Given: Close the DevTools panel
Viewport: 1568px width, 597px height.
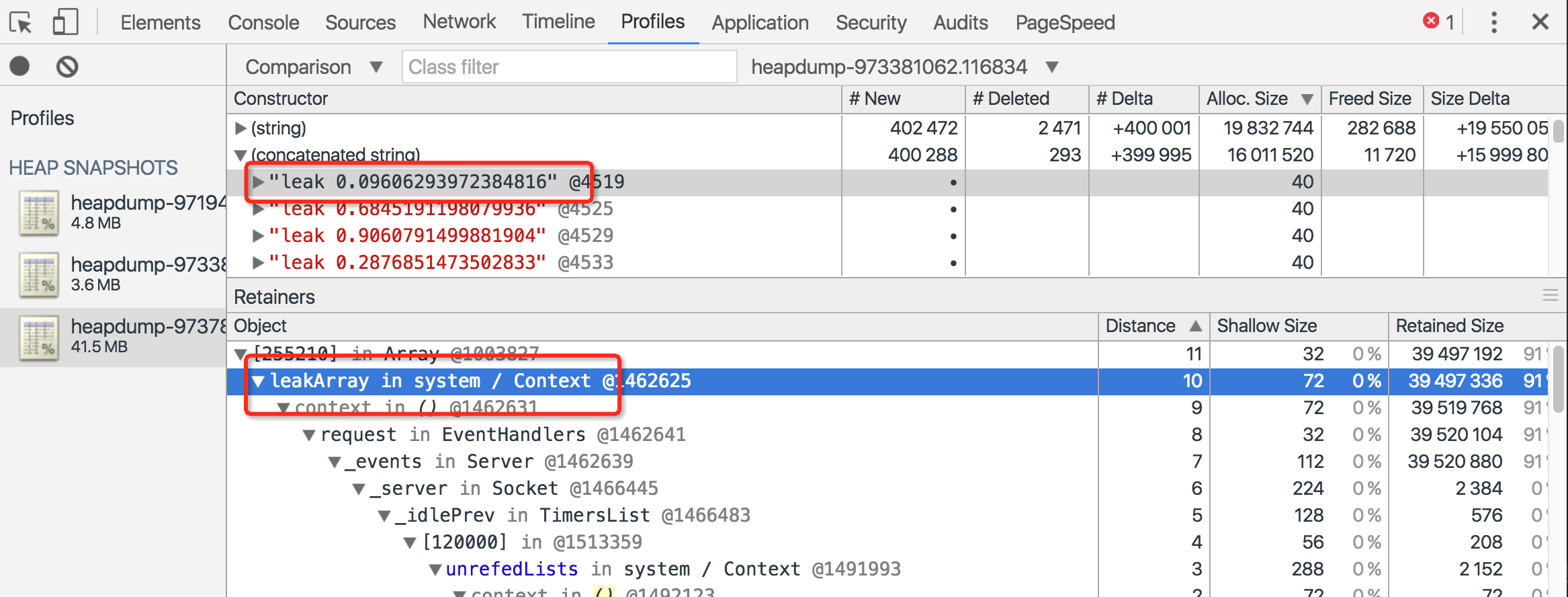Looking at the screenshot, I should 1540,22.
